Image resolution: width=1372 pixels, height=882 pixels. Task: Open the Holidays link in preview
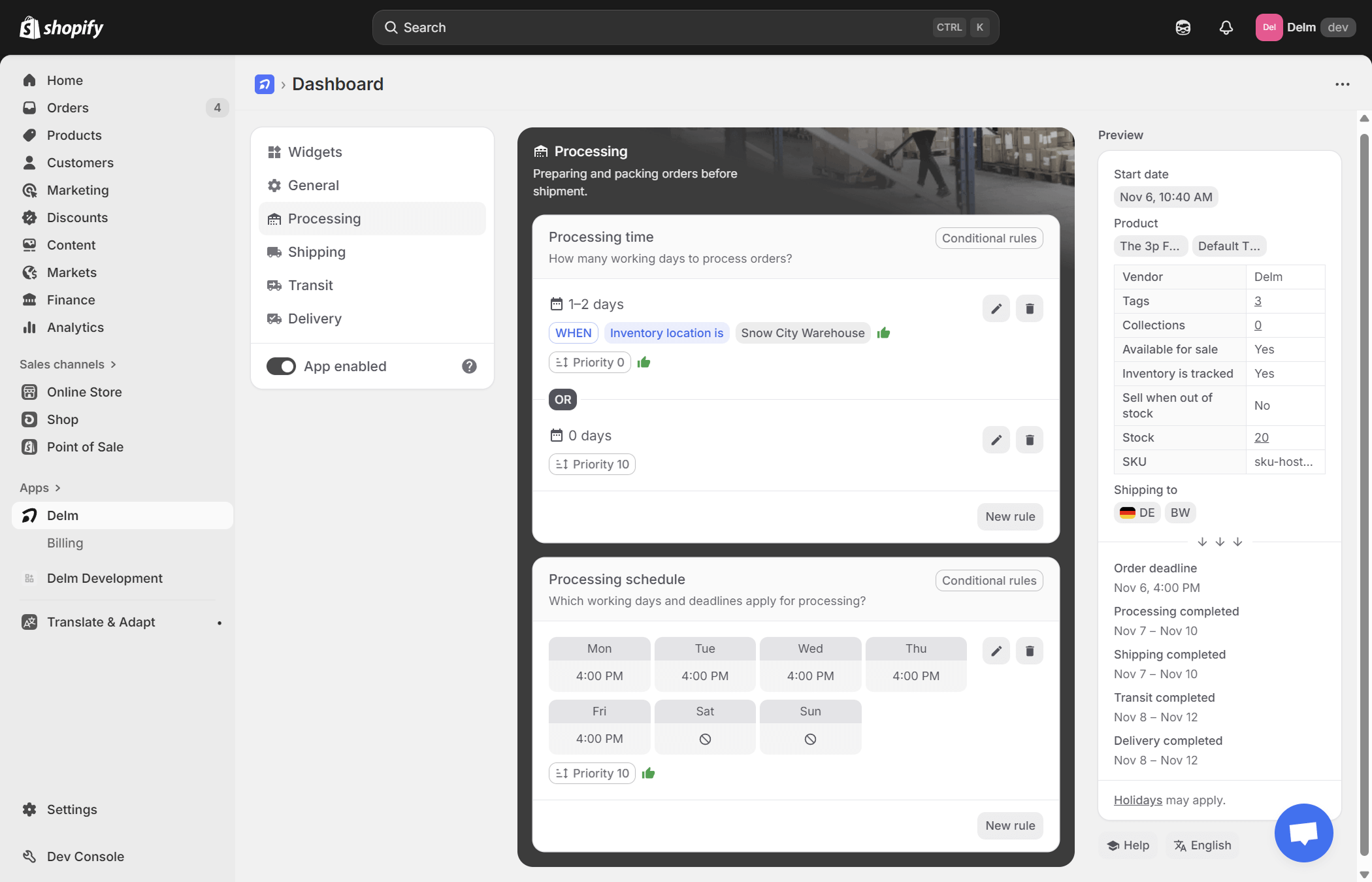(1137, 800)
